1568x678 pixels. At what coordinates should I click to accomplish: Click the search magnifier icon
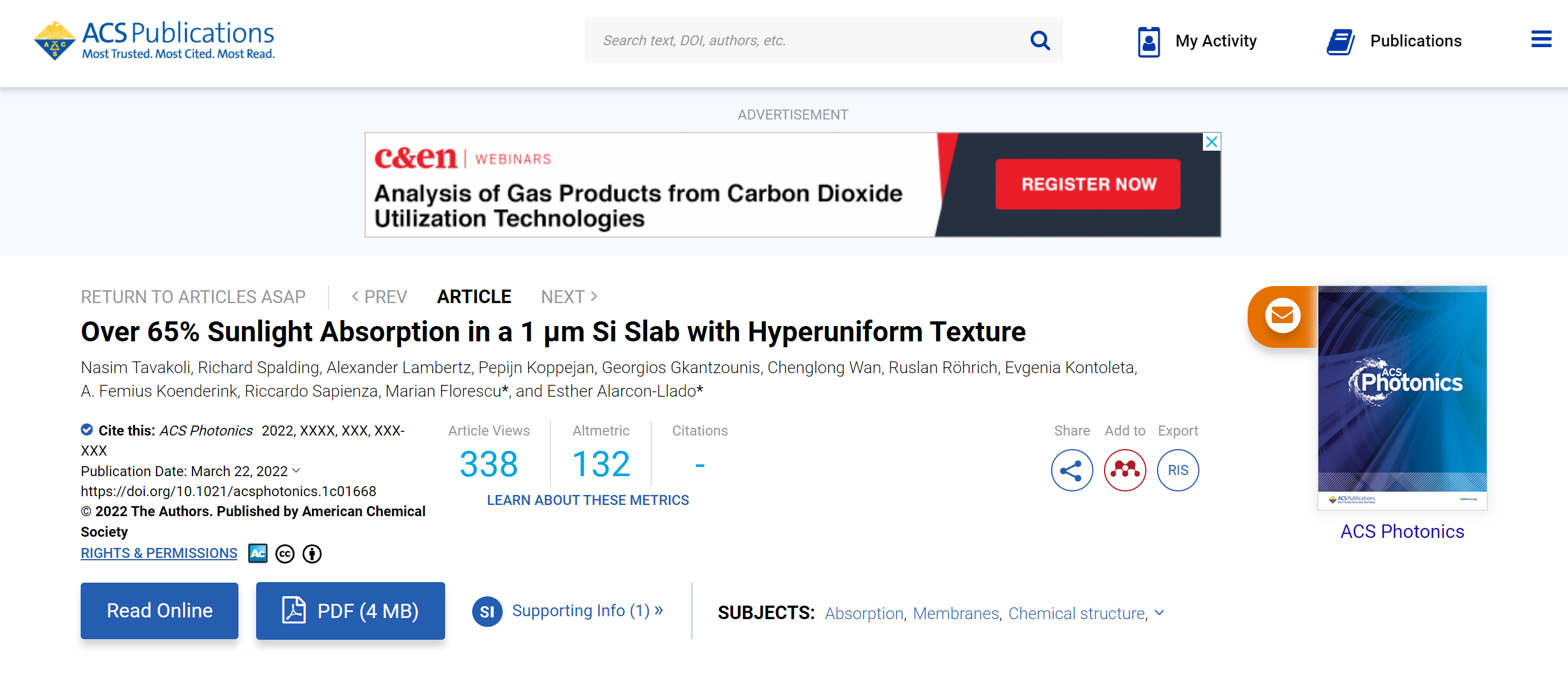click(1040, 41)
